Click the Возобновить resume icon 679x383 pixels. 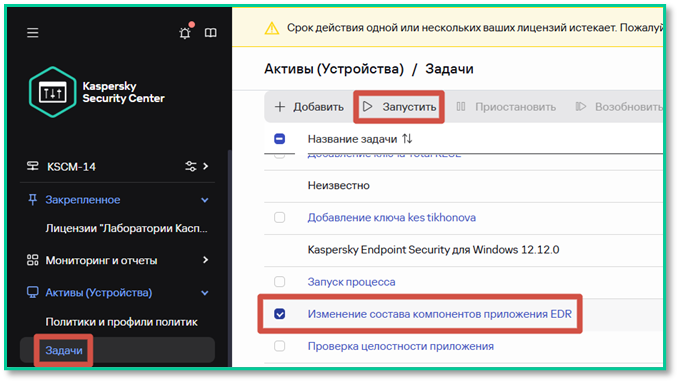click(x=581, y=107)
